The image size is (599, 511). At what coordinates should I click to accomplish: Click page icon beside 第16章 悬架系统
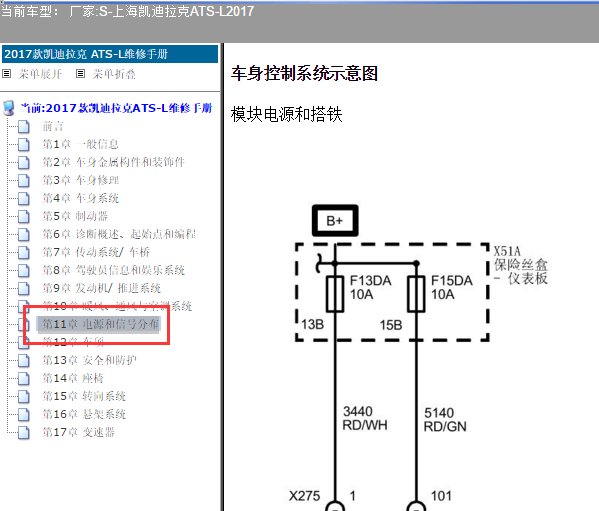point(24,414)
